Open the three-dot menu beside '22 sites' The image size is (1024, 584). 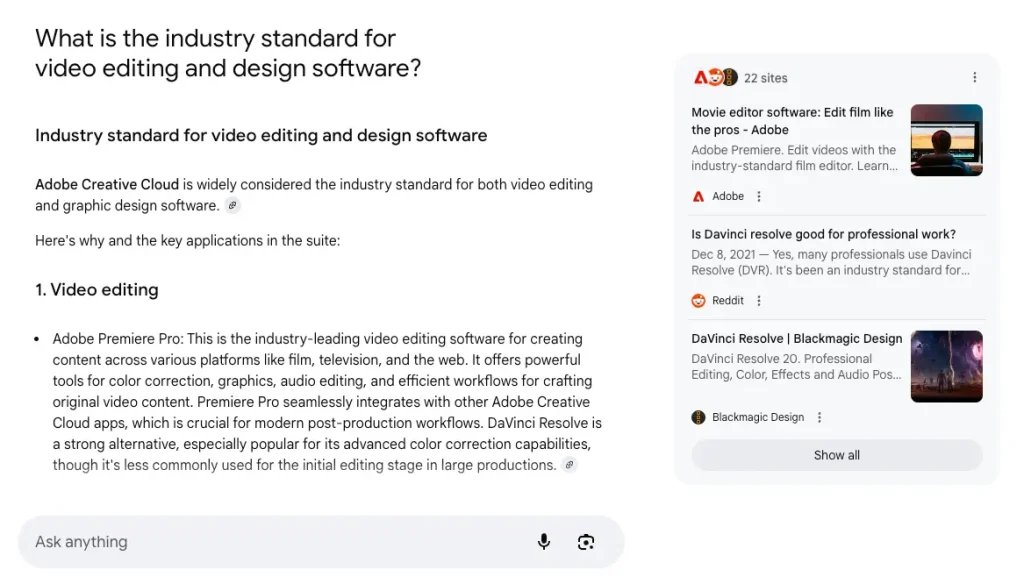point(974,78)
